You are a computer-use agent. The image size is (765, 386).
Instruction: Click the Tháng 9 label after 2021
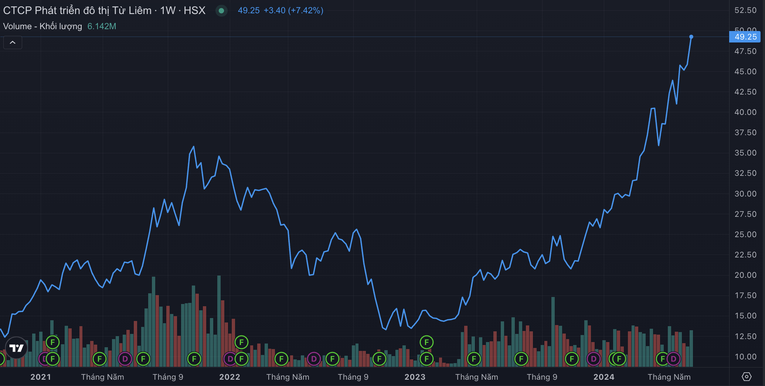(168, 377)
